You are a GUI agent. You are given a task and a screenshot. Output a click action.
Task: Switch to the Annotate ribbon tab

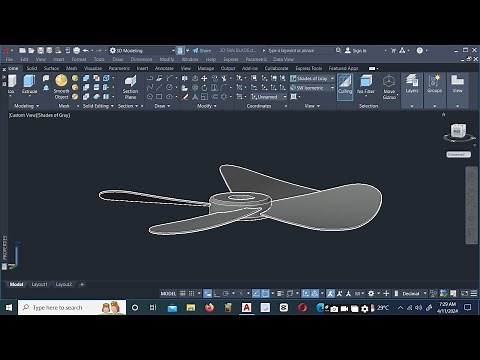(164, 68)
